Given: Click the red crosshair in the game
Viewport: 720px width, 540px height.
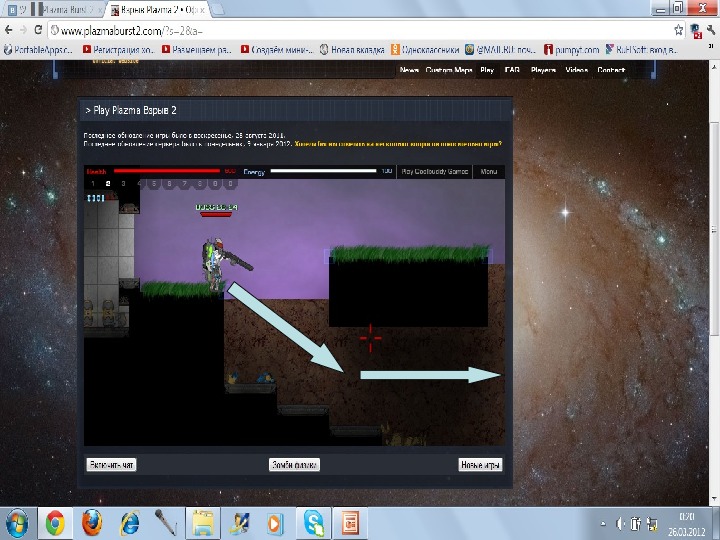Looking at the screenshot, I should [x=371, y=338].
